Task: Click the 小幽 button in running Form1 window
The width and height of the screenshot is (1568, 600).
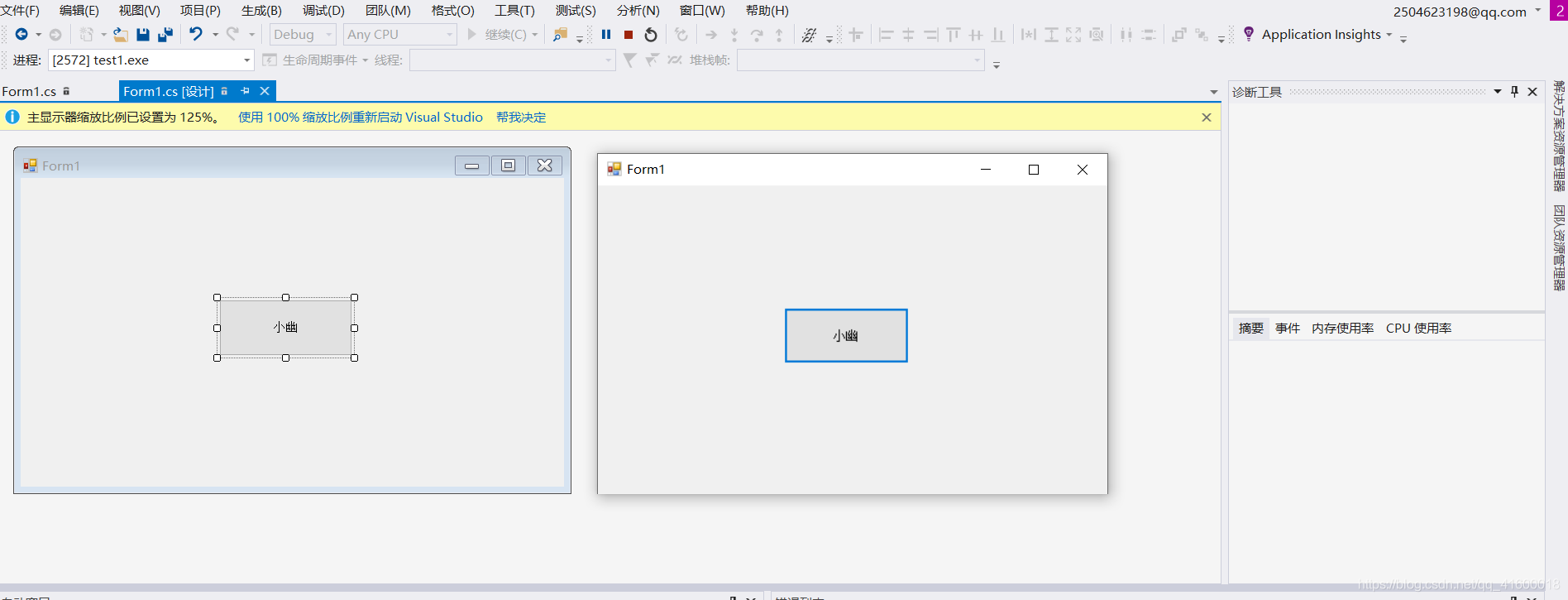Action: point(846,335)
